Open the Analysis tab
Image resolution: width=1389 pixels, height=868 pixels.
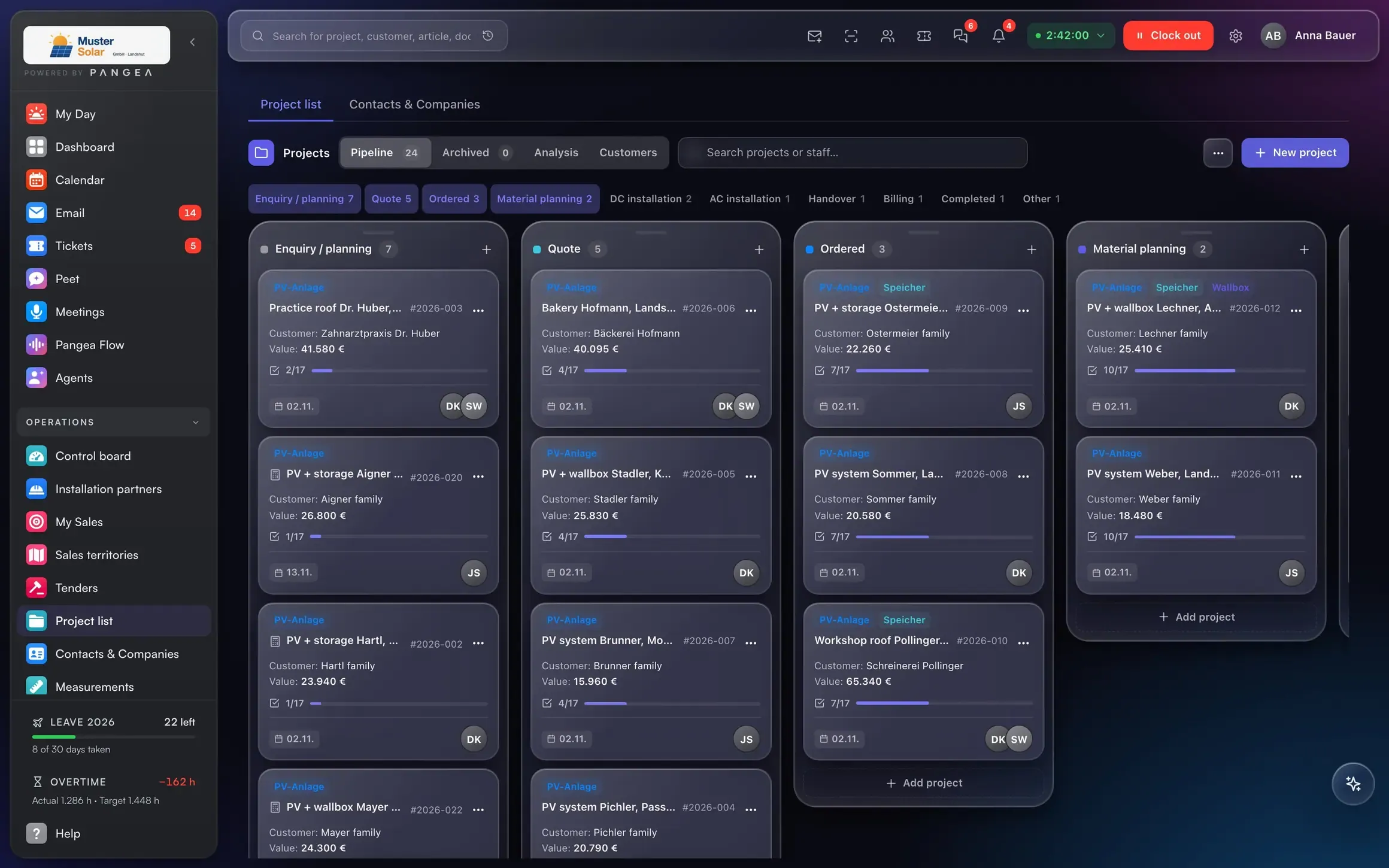click(x=556, y=153)
